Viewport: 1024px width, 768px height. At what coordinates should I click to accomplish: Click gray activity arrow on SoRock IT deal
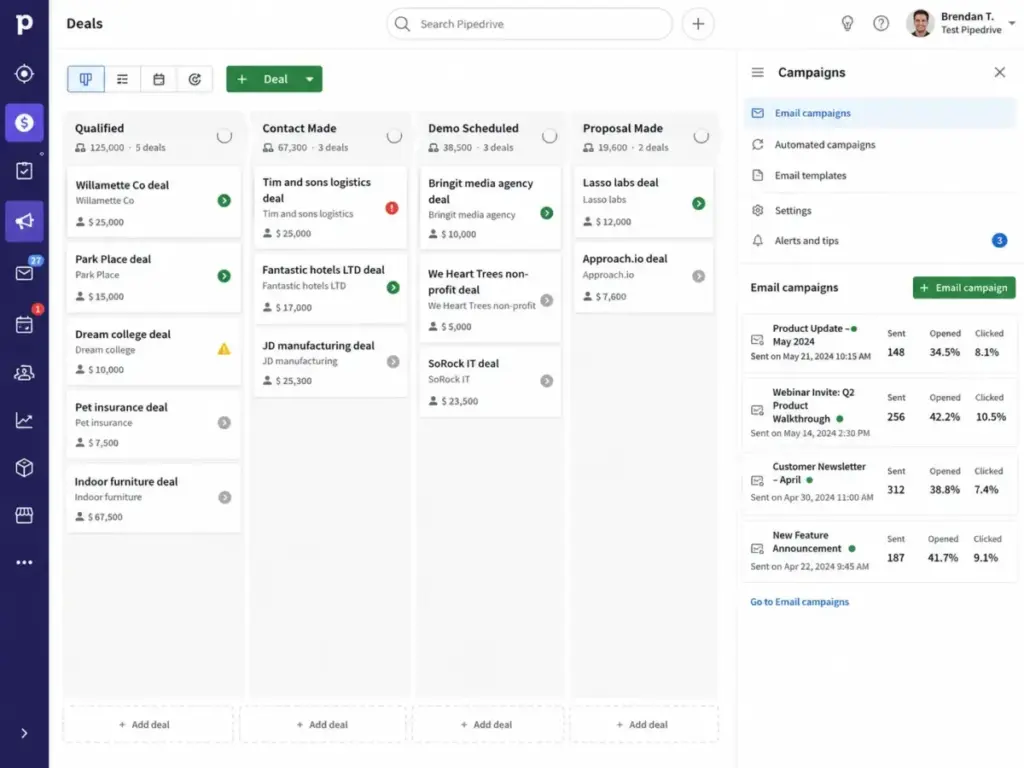pyautogui.click(x=547, y=381)
